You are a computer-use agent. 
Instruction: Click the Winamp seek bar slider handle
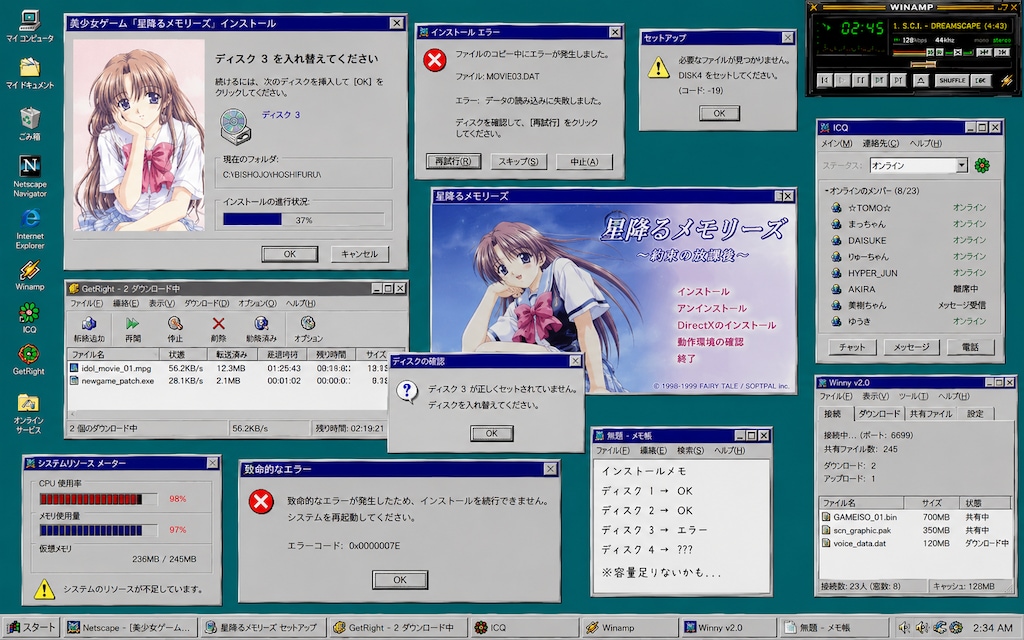tap(923, 64)
